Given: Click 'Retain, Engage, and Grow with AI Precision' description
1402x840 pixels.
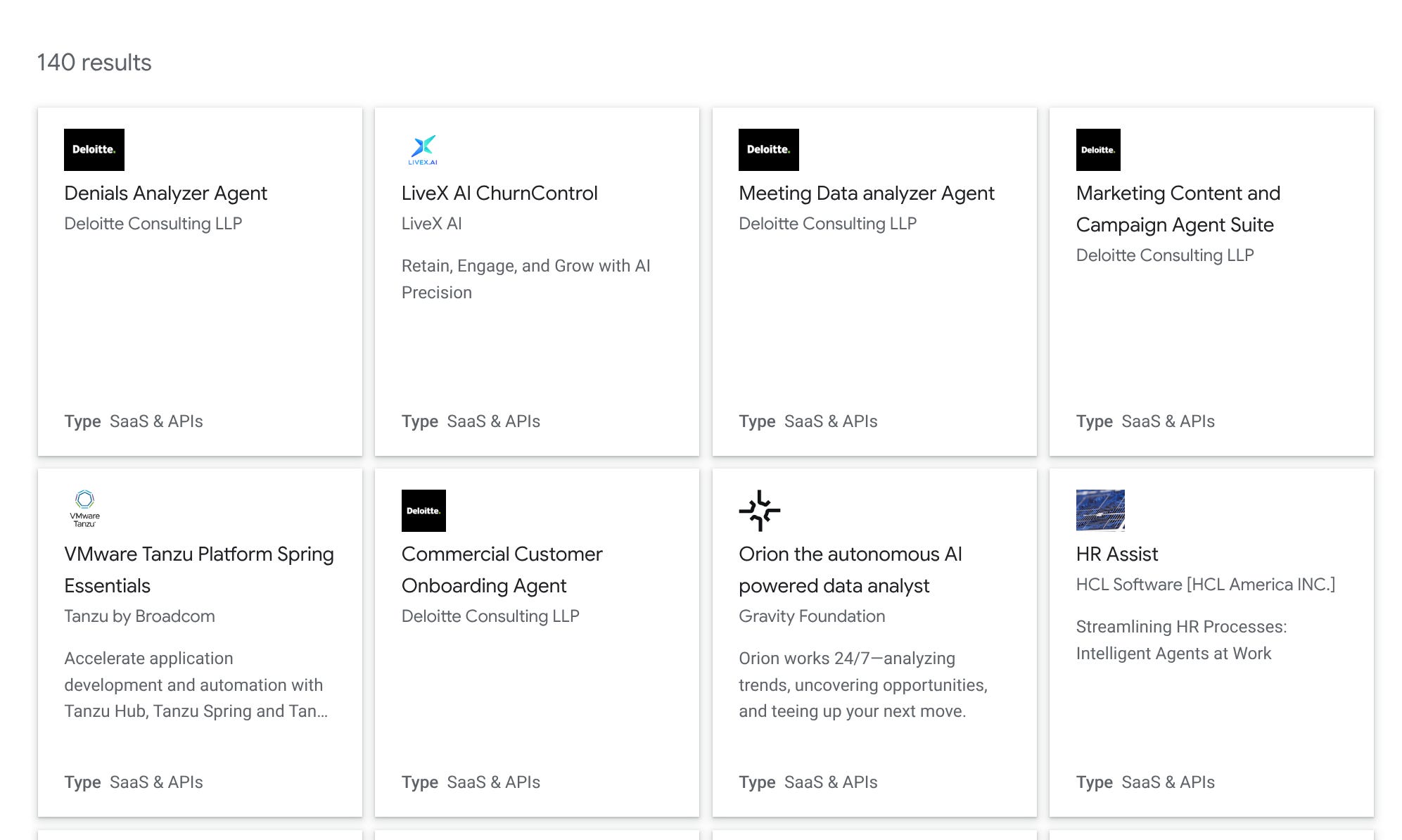Looking at the screenshot, I should point(526,279).
